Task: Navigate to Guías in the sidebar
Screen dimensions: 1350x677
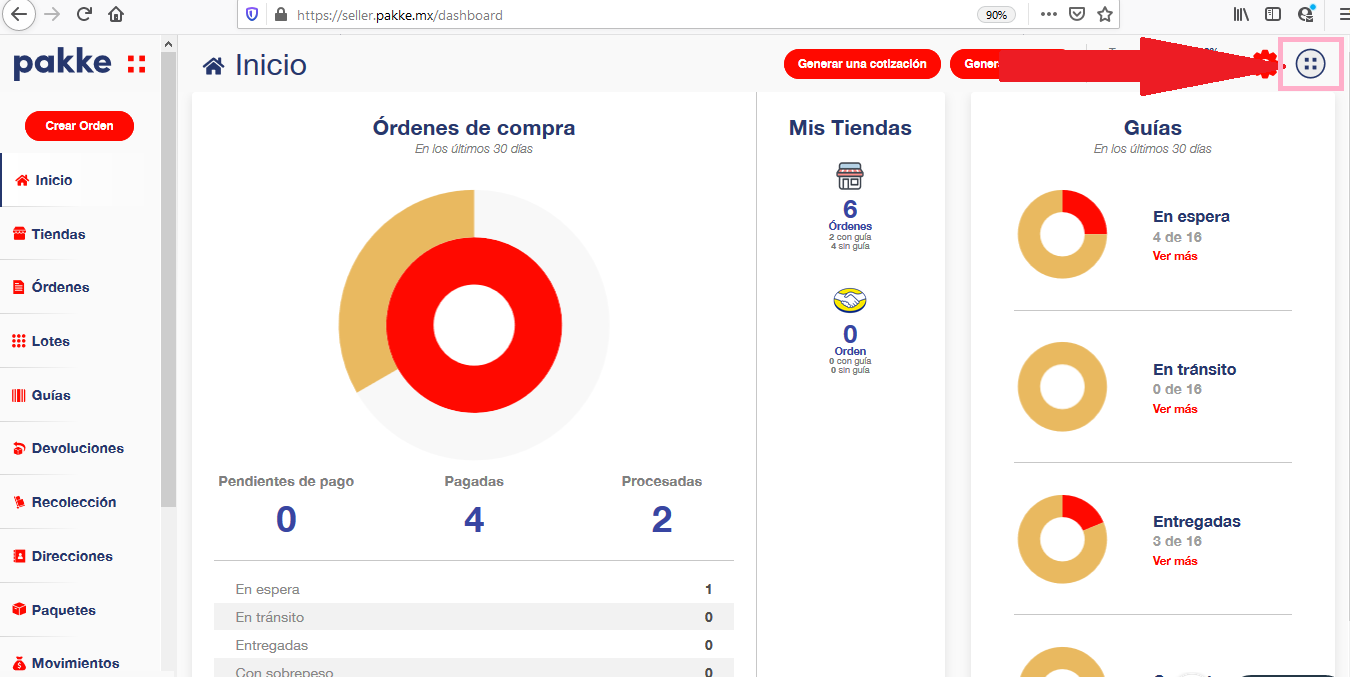Action: coord(51,395)
